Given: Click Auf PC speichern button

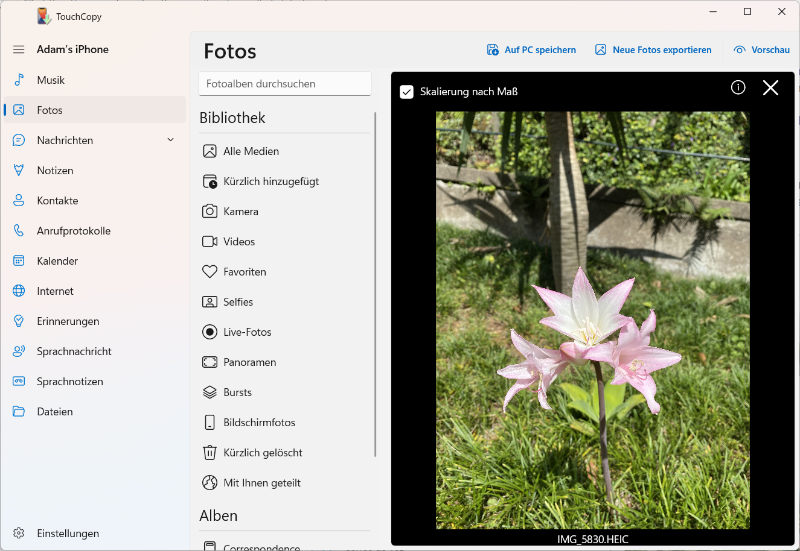Looking at the screenshot, I should pos(531,50).
